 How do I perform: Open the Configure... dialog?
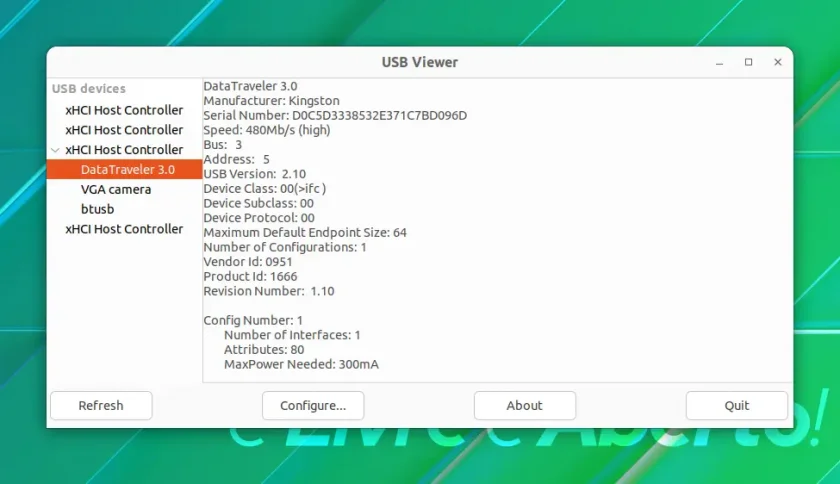pos(313,405)
